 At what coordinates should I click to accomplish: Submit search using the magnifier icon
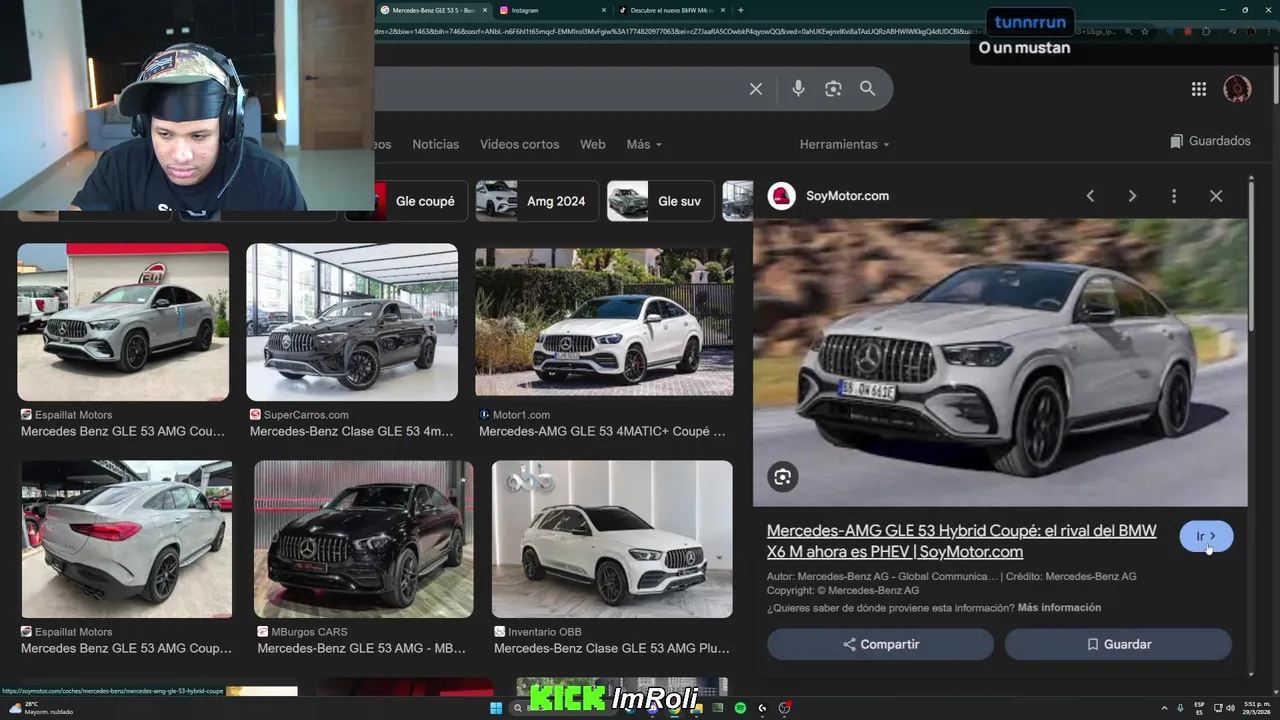[x=868, y=89]
